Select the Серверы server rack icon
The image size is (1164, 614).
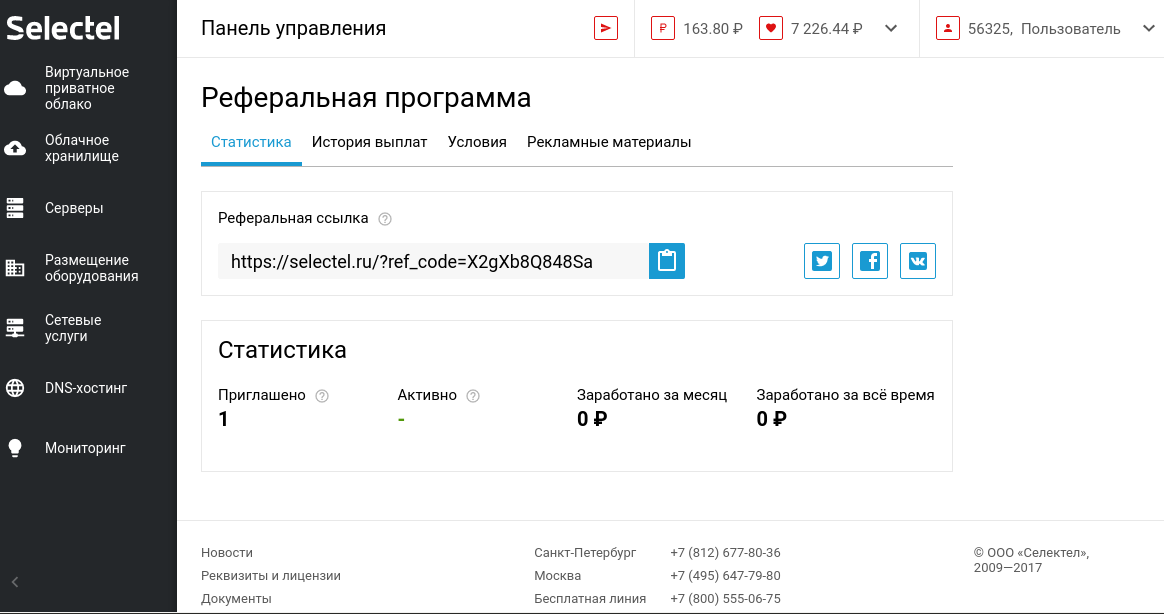point(15,209)
